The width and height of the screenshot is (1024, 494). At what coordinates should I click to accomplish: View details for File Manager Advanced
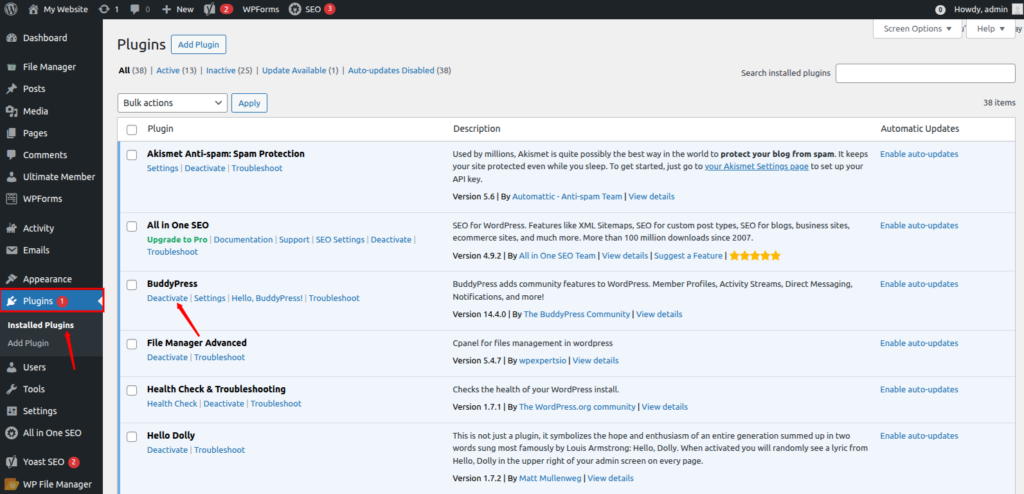pyautogui.click(x=596, y=361)
